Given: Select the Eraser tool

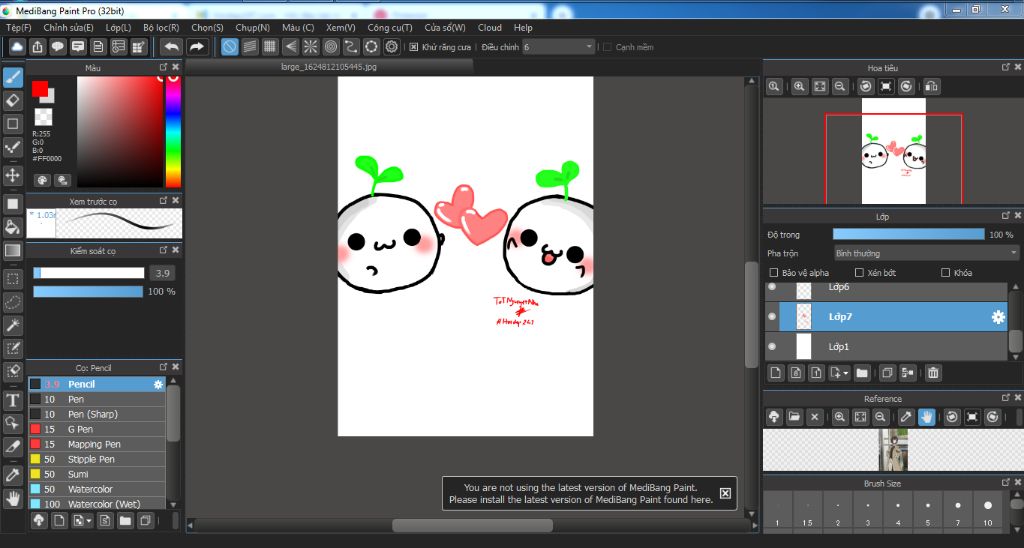Looking at the screenshot, I should [12, 101].
